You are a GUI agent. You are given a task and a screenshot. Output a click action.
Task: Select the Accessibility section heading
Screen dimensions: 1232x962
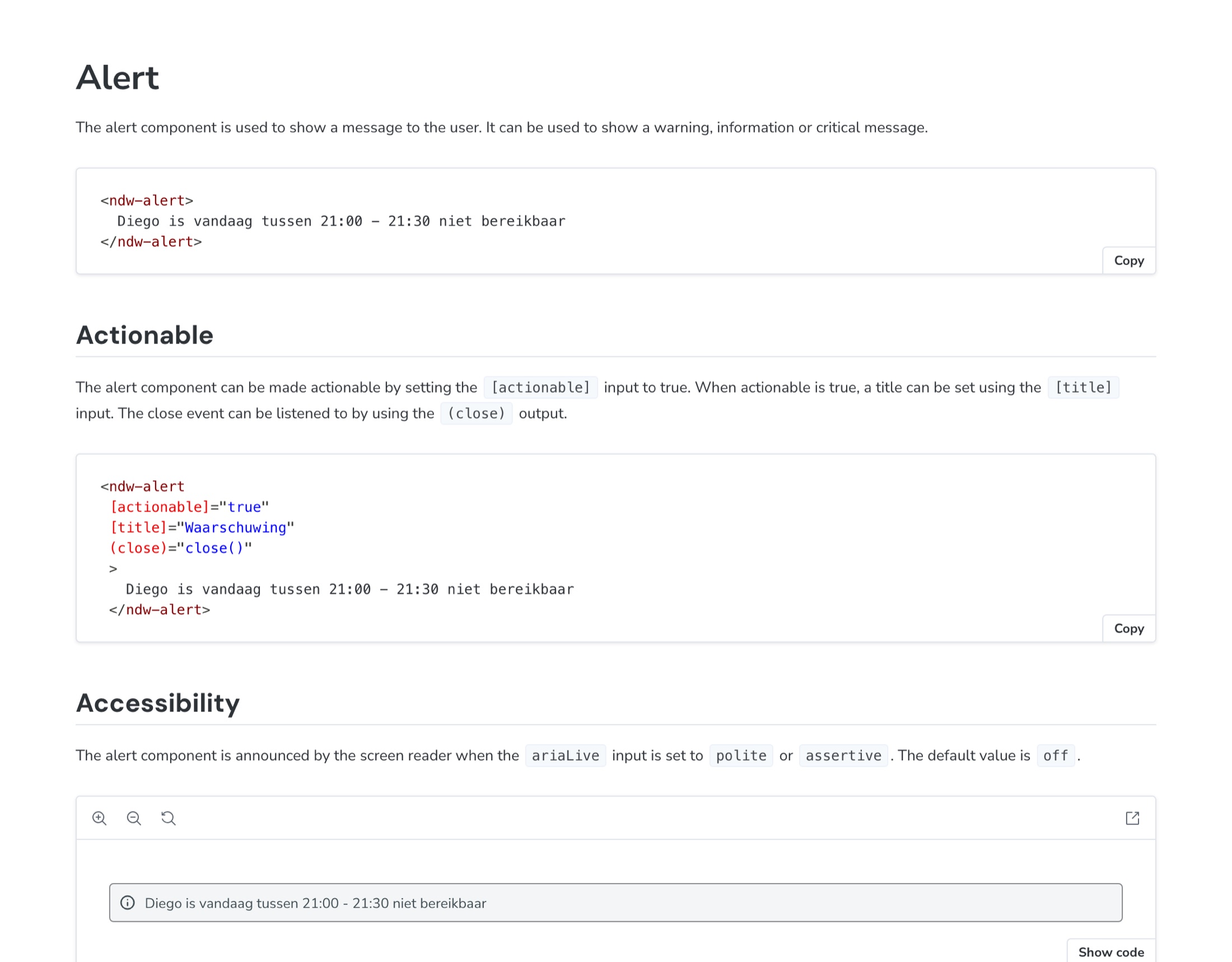coord(158,703)
